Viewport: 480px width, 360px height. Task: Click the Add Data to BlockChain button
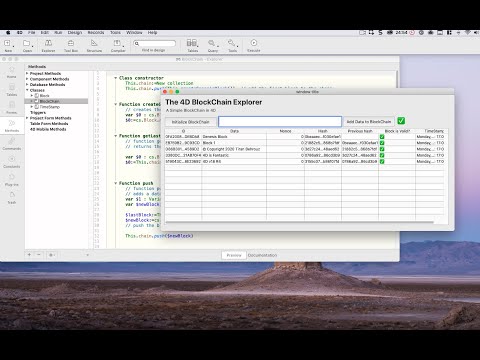[x=369, y=122]
